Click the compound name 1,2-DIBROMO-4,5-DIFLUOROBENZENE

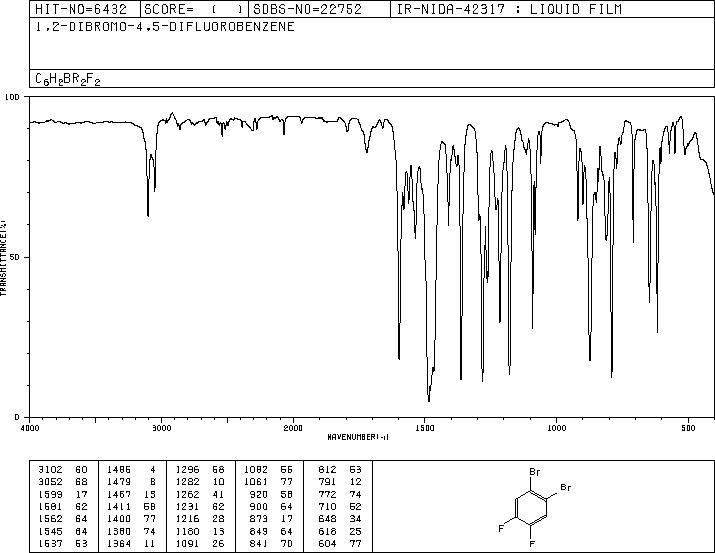(165, 27)
